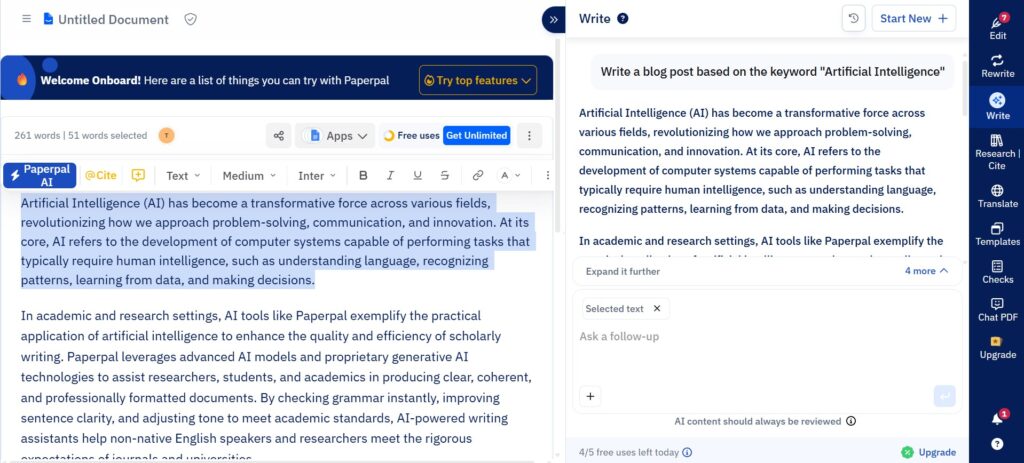Open the three-dot more options menu

(530, 136)
